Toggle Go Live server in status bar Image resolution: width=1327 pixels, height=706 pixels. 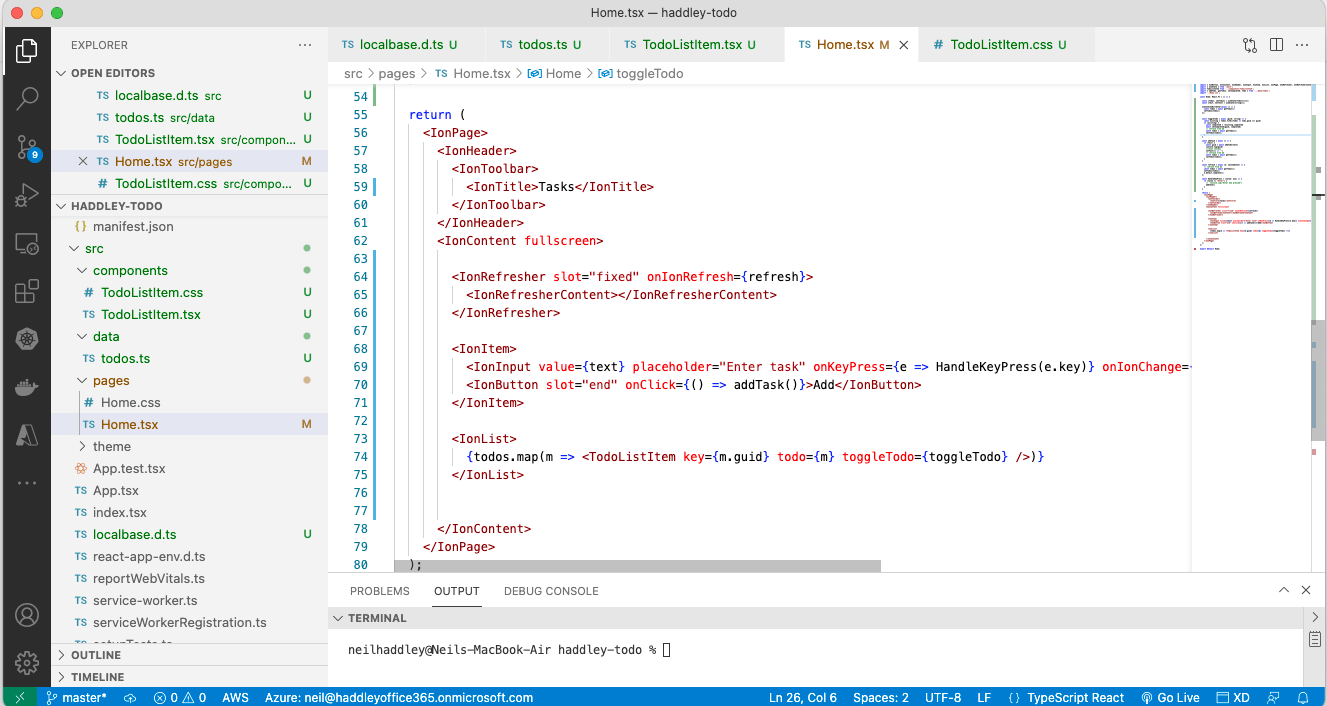1170,697
